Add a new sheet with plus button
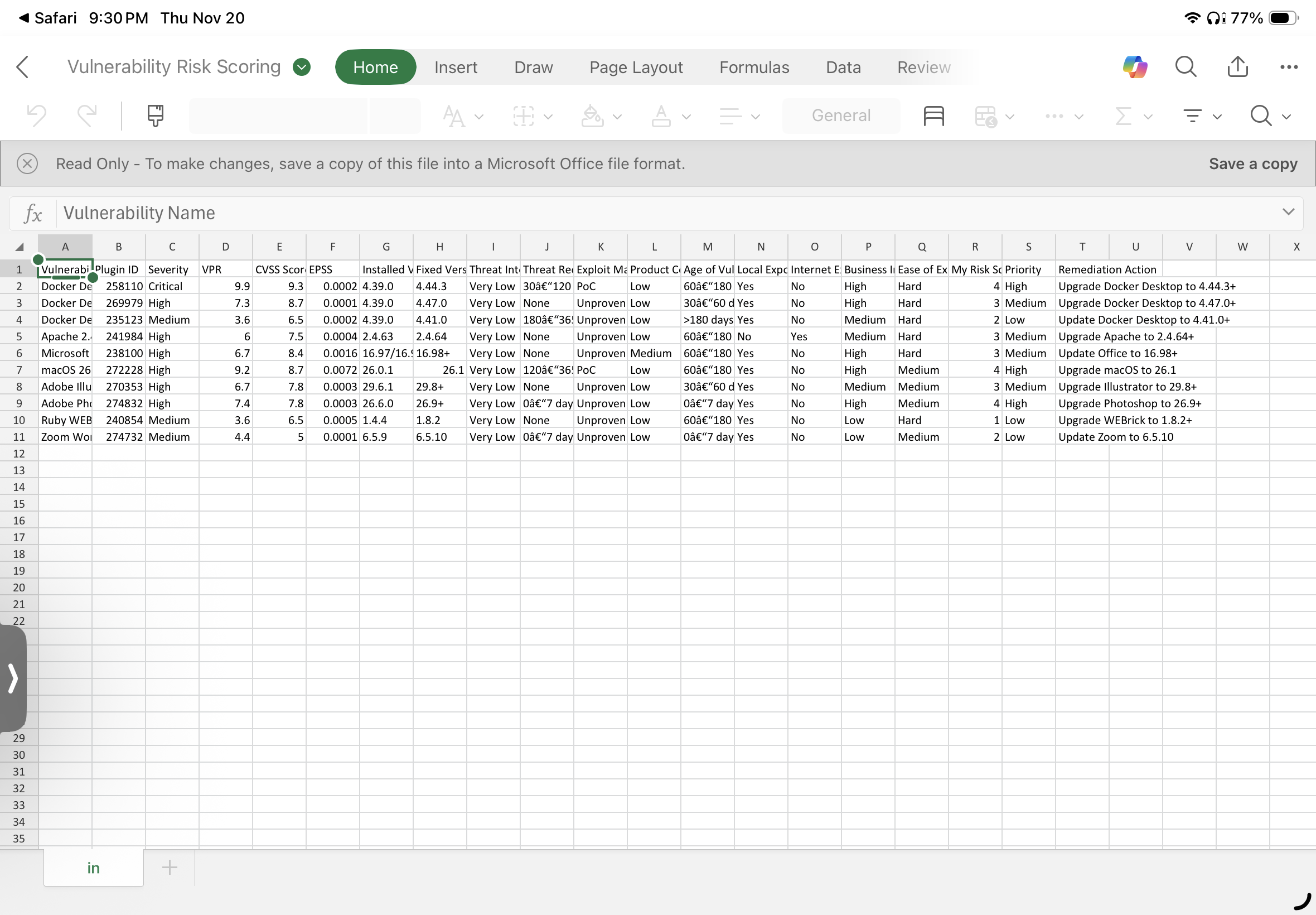 click(170, 867)
